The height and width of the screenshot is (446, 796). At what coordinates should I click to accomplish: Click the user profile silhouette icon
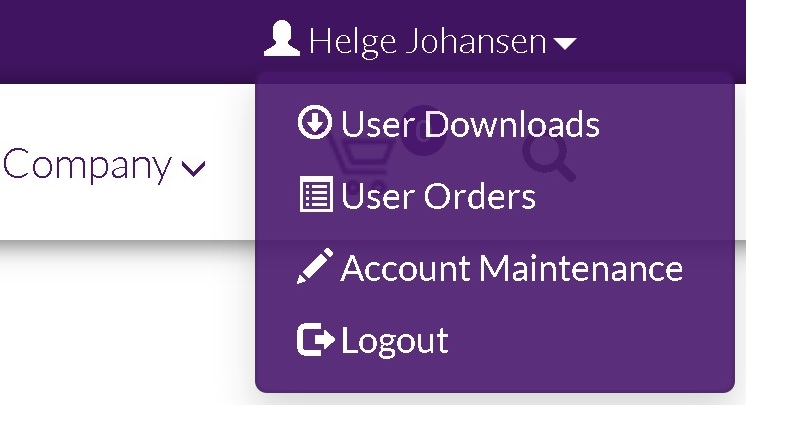pos(282,39)
